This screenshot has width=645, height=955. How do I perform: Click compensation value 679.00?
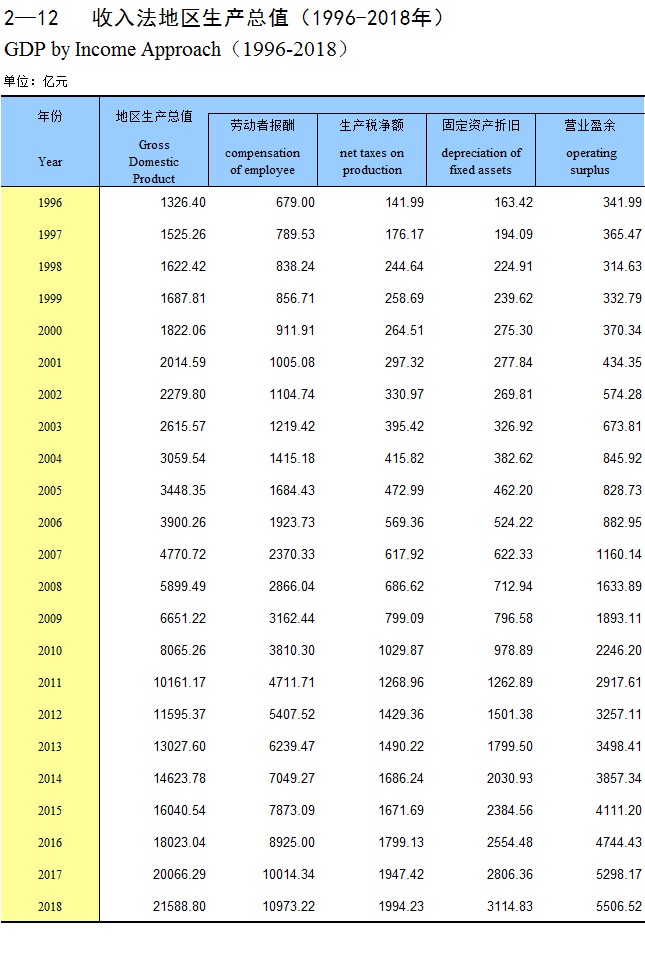tap(295, 202)
